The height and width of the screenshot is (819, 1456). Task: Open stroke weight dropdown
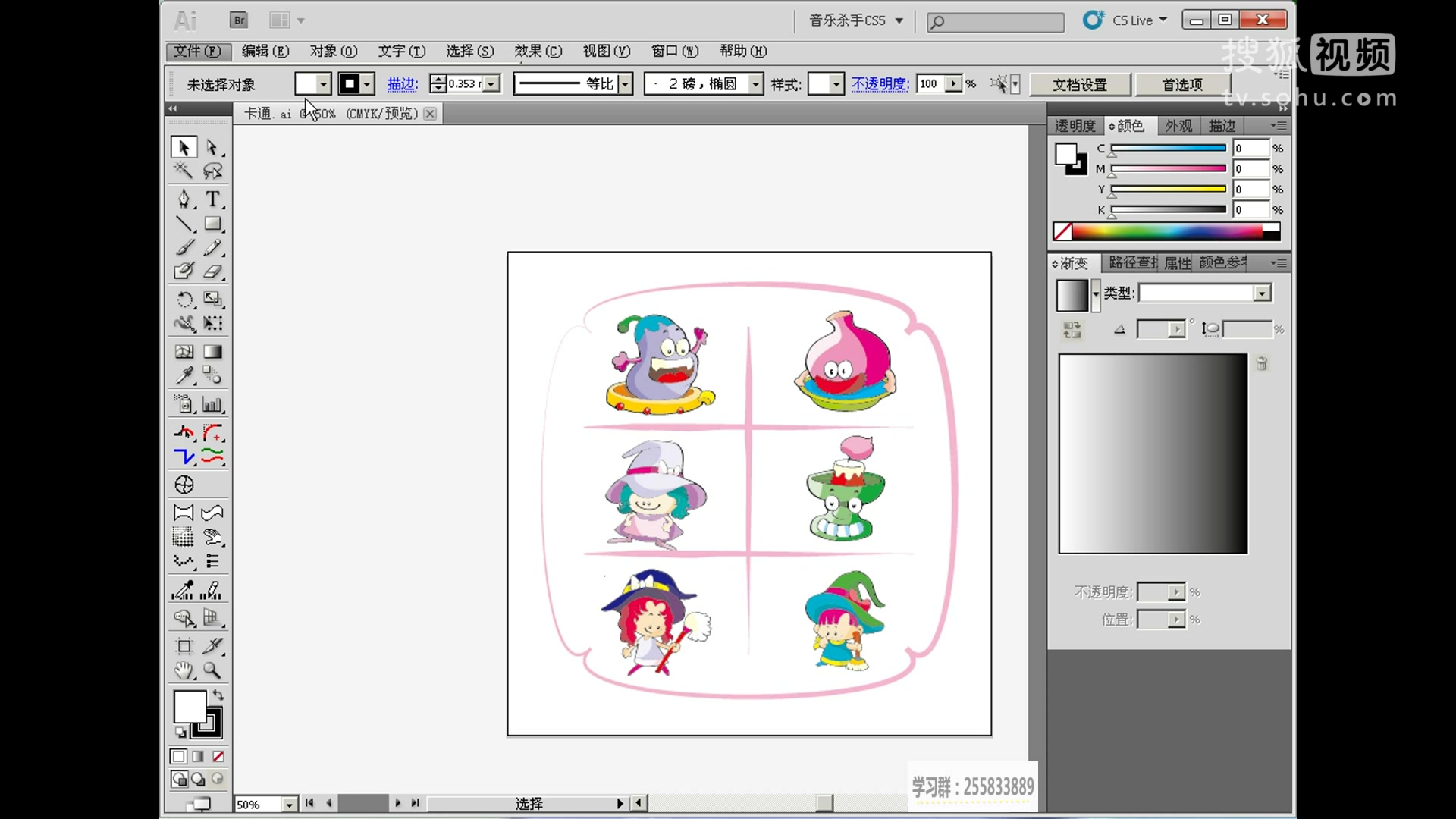click(492, 84)
